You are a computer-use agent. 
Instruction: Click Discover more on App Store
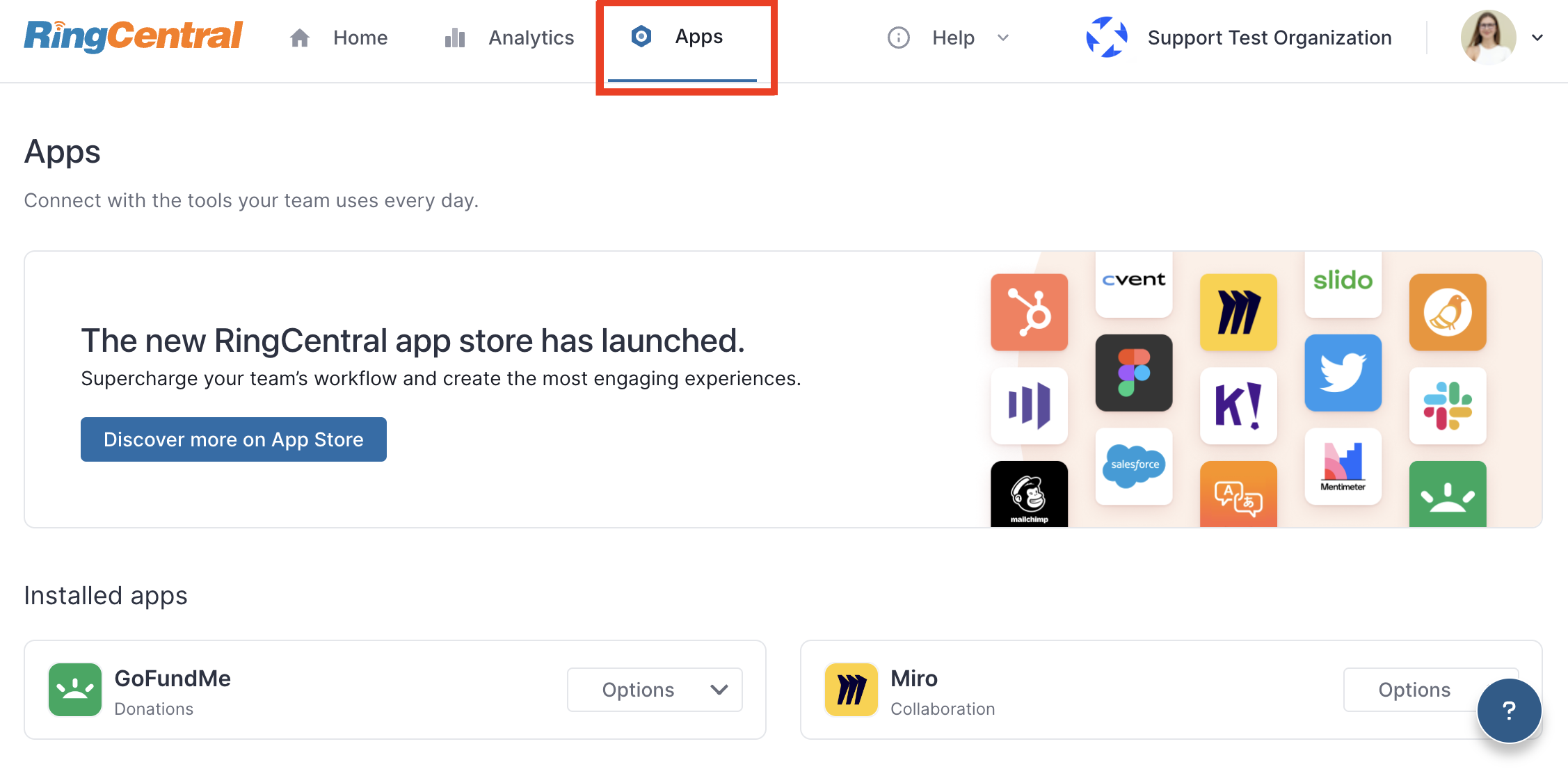click(x=234, y=439)
